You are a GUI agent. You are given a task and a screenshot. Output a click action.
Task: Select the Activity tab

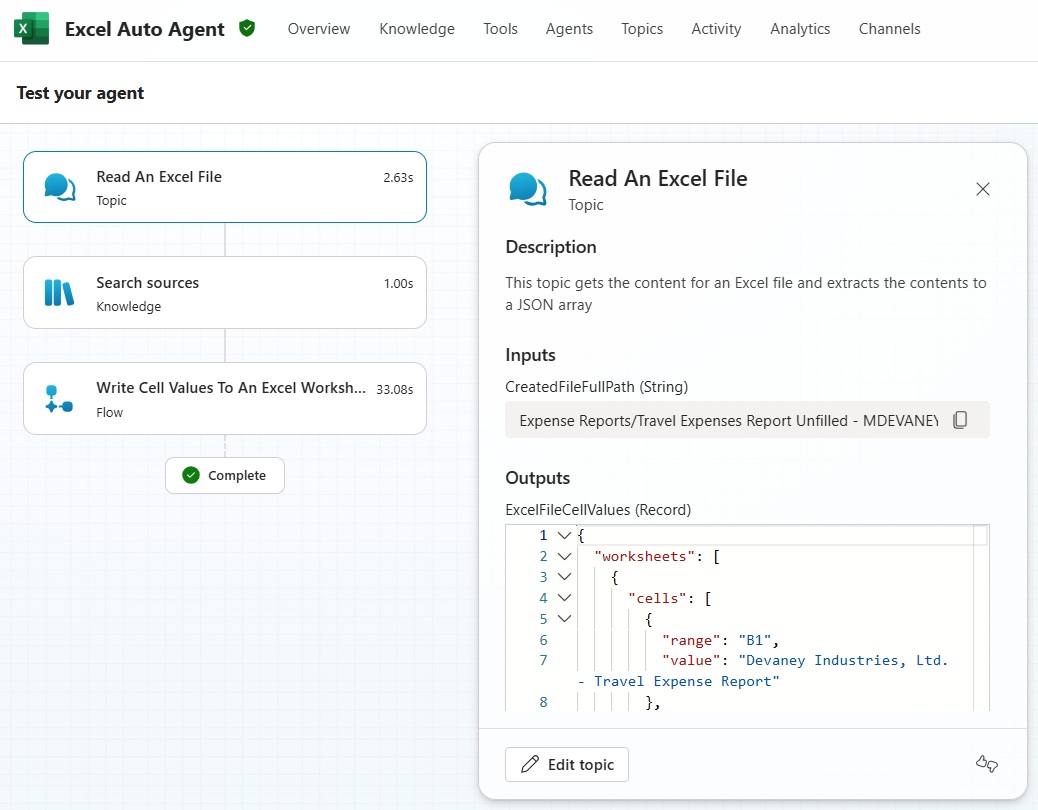(x=716, y=29)
